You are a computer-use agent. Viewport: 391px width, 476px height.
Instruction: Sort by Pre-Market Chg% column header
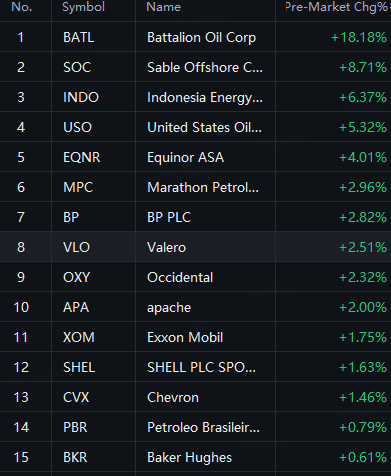click(x=338, y=7)
